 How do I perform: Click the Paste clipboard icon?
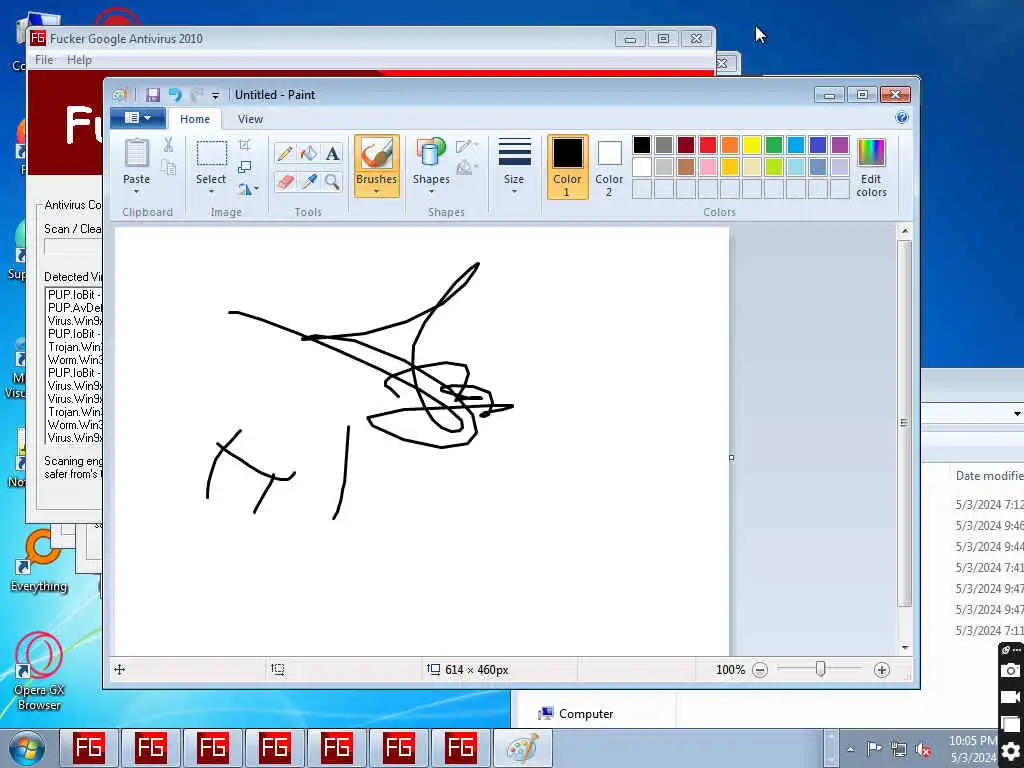136,153
